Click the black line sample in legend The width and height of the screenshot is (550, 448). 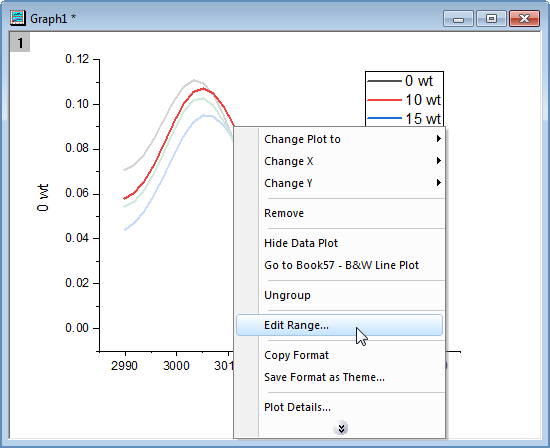384,81
